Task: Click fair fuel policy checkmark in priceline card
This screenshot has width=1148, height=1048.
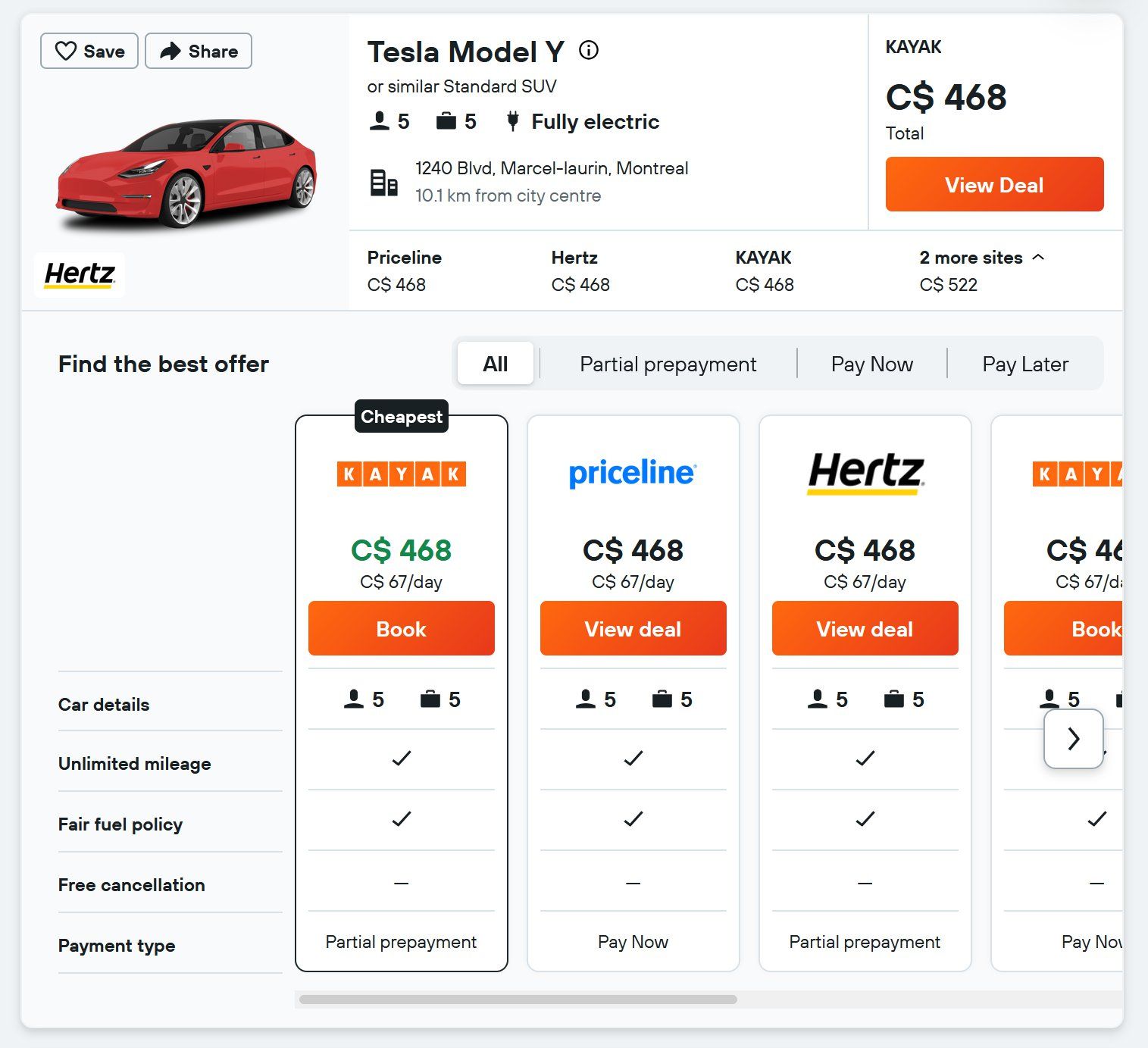Action: 633,818
